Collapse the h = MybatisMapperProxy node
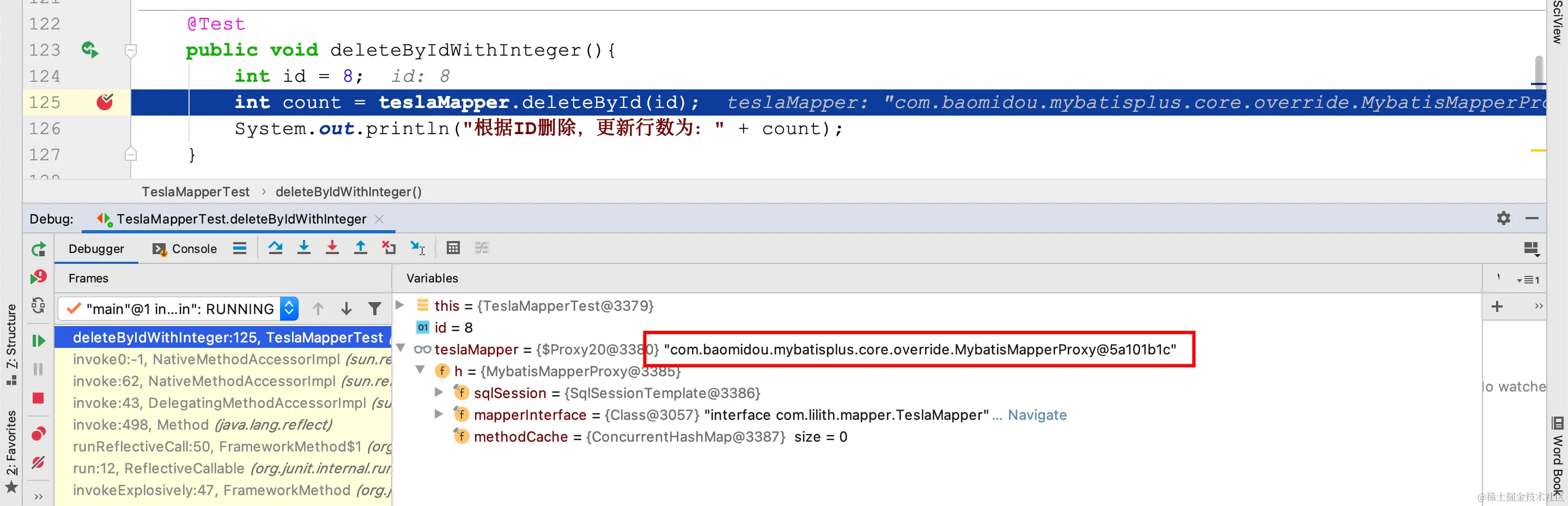This screenshot has width=1568, height=506. pos(420,370)
